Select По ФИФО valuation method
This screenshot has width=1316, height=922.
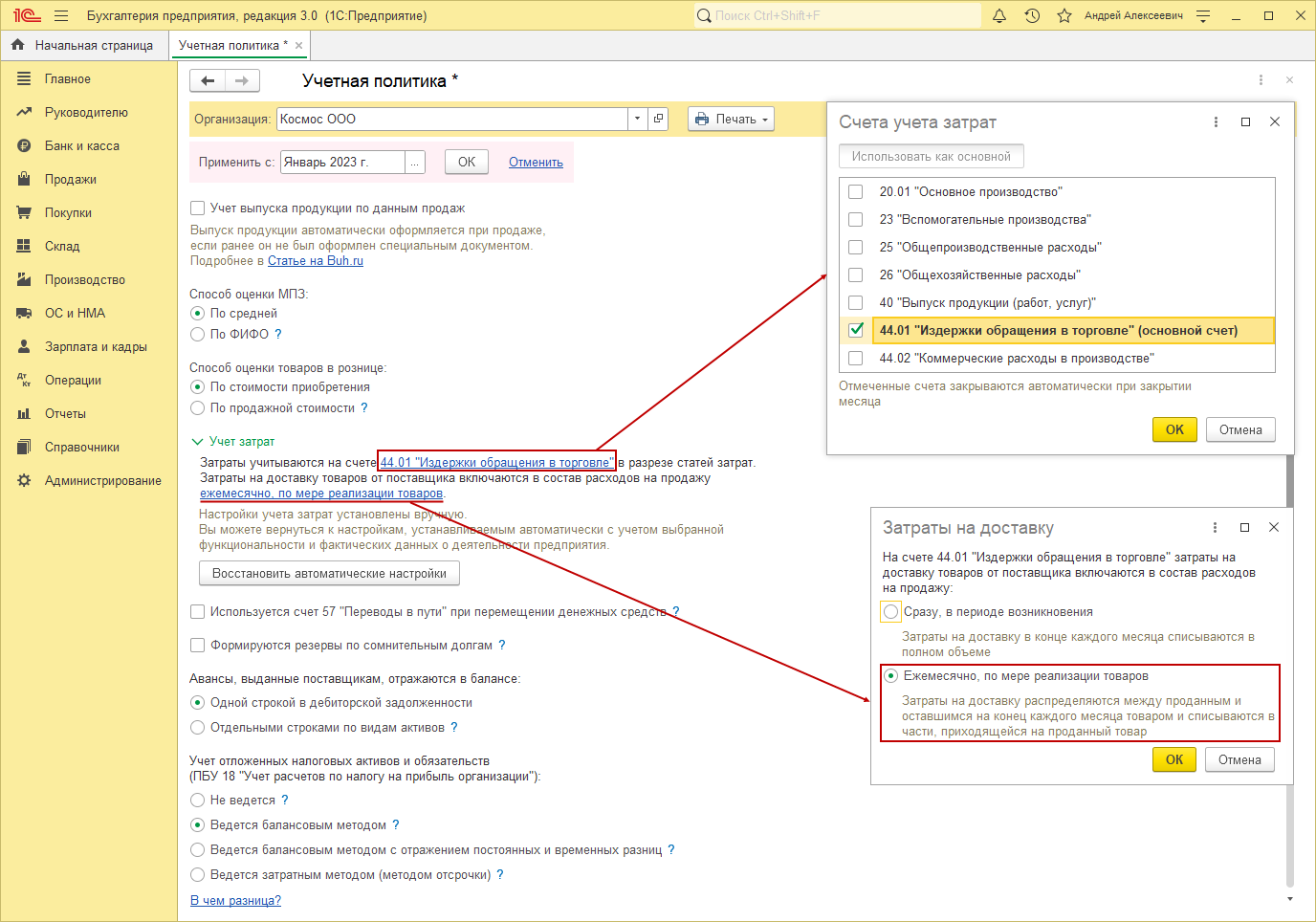click(x=197, y=334)
